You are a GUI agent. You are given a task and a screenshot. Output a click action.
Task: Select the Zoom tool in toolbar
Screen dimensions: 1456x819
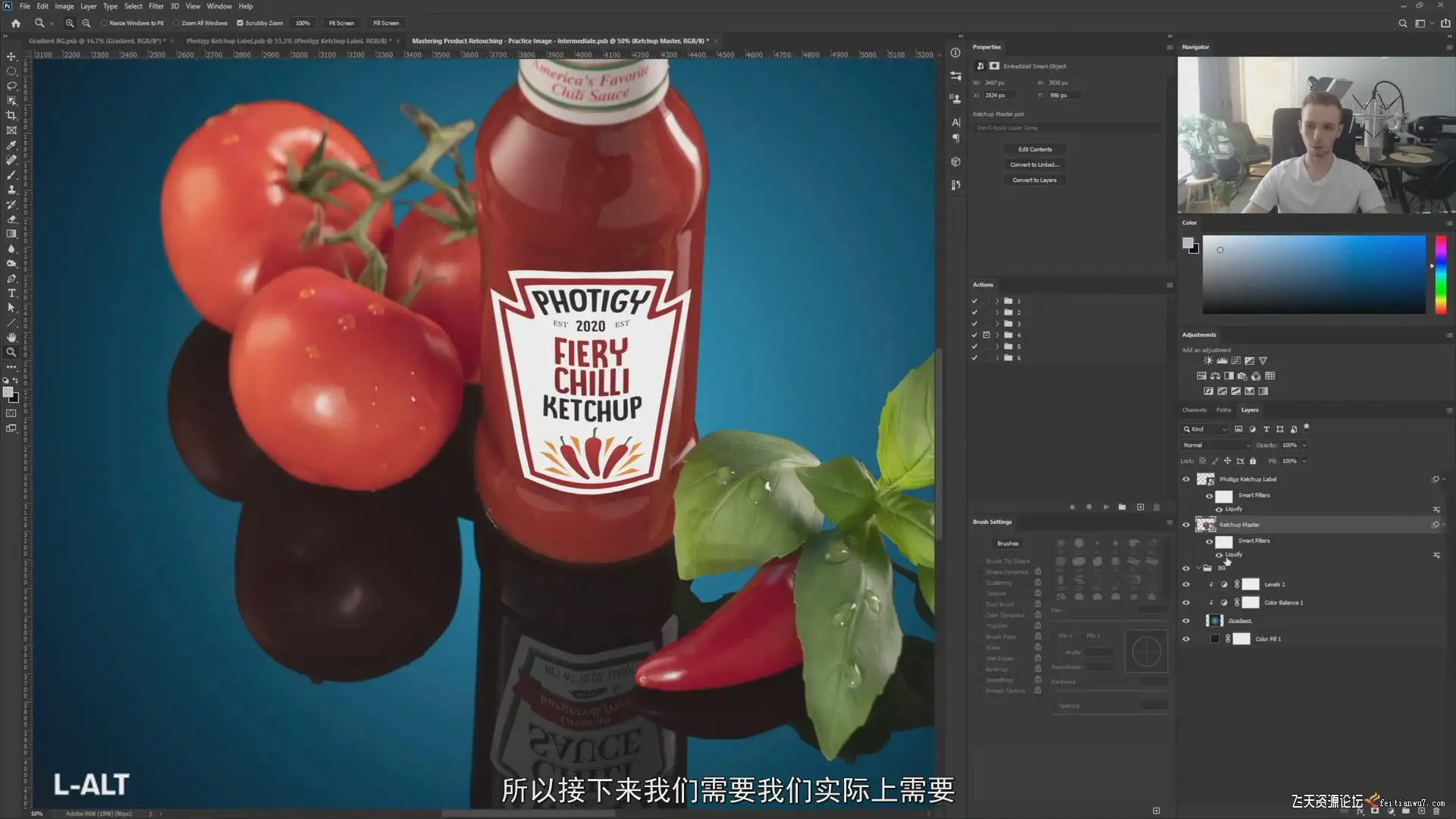[11, 352]
